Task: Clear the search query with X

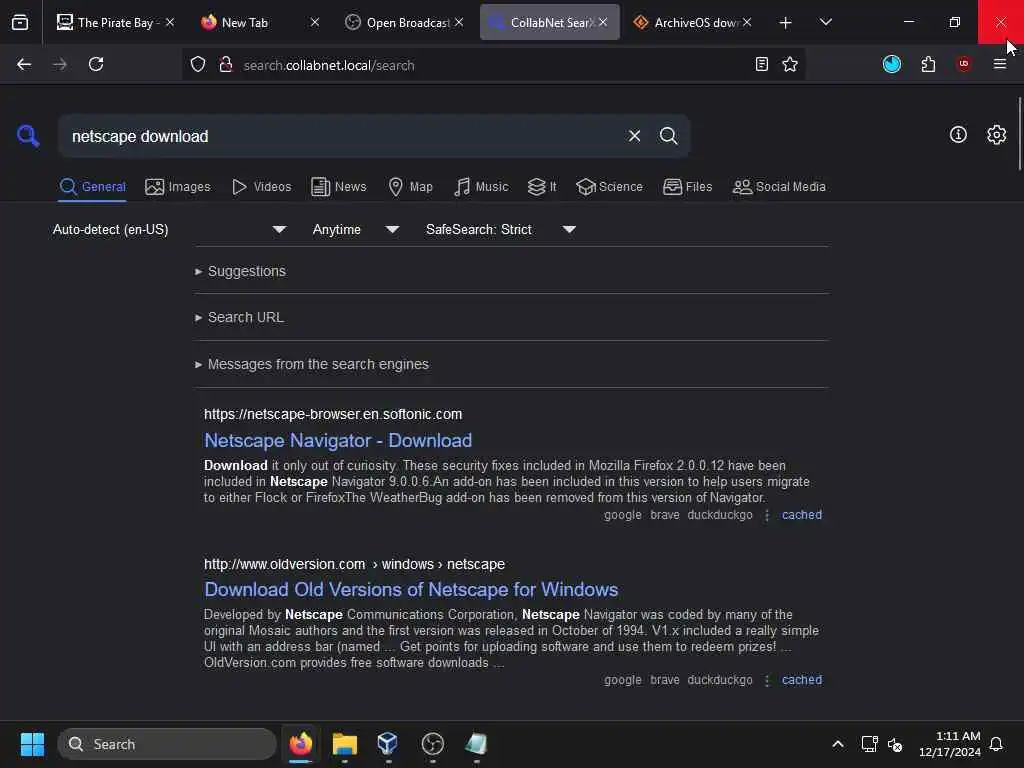Action: click(634, 136)
